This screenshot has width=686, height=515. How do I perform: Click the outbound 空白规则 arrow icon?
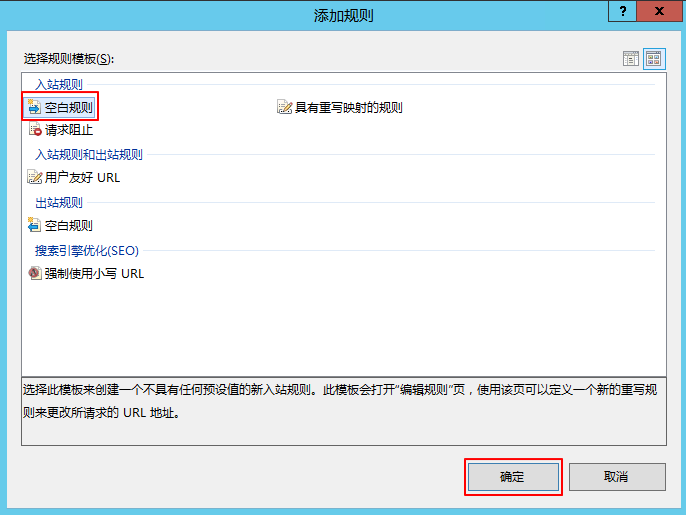pos(35,226)
